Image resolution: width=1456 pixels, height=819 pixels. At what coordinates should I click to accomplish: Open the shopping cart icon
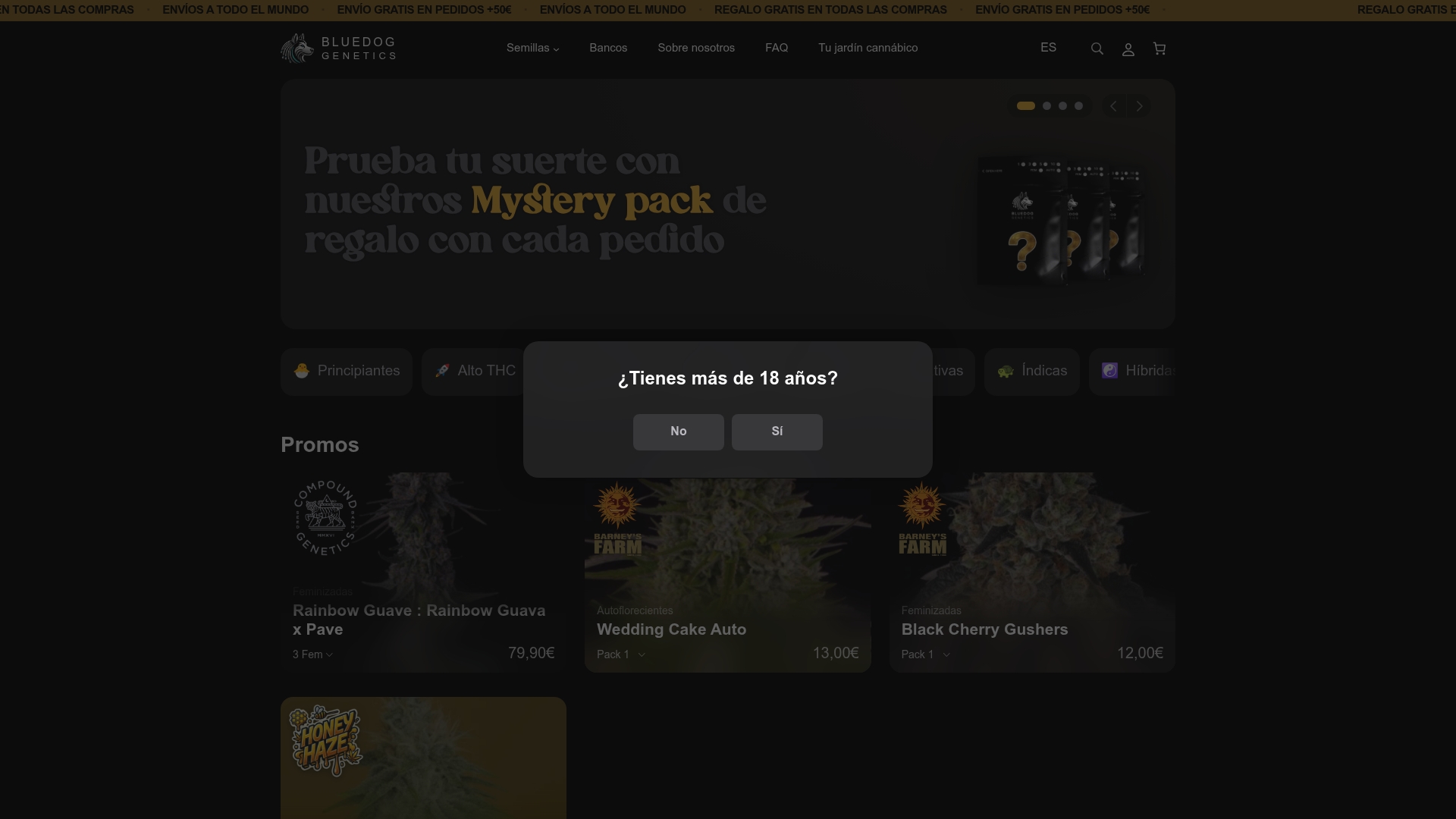[1159, 49]
